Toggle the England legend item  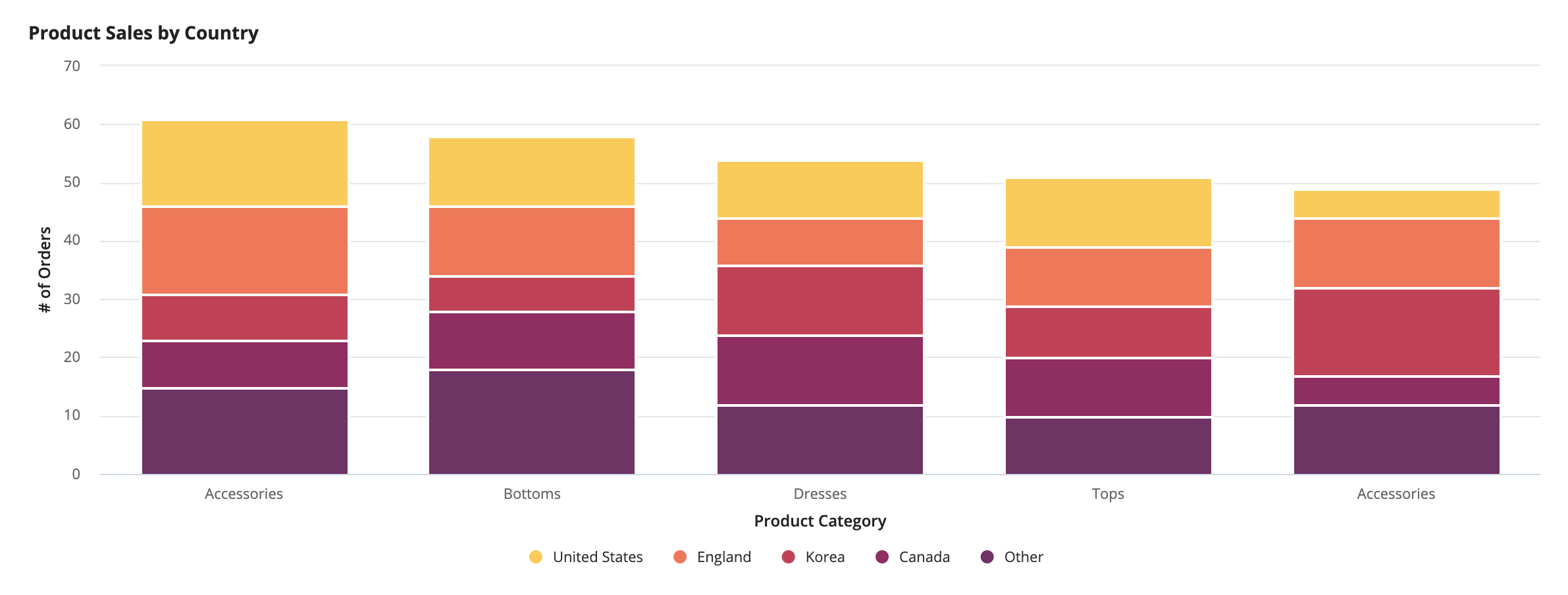coord(712,557)
